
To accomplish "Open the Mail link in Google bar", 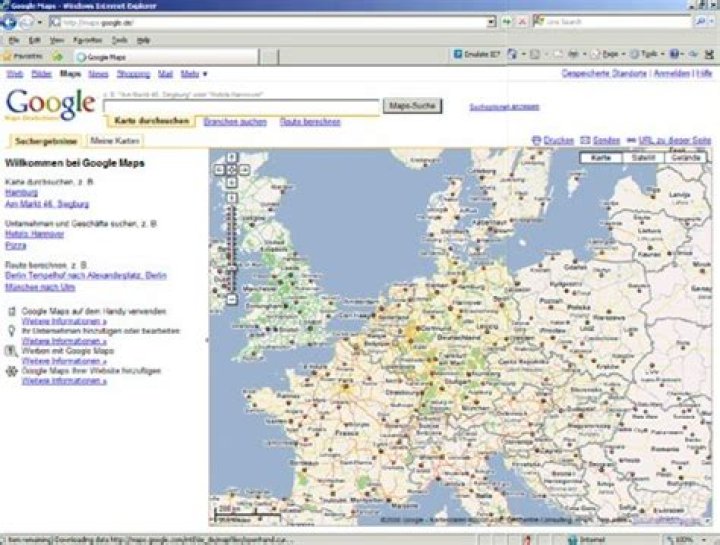I will 165,74.
